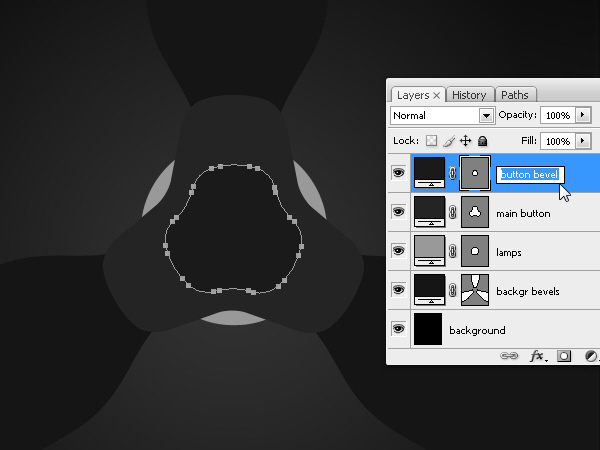This screenshot has height=450, width=600.
Task: Click the new adjustment layer half-circle icon
Action: coord(591,356)
